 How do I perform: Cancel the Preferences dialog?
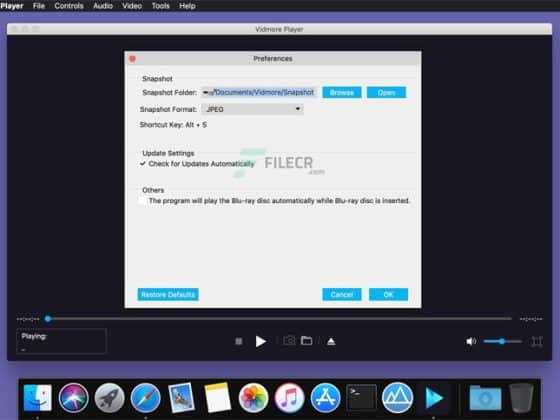click(342, 295)
